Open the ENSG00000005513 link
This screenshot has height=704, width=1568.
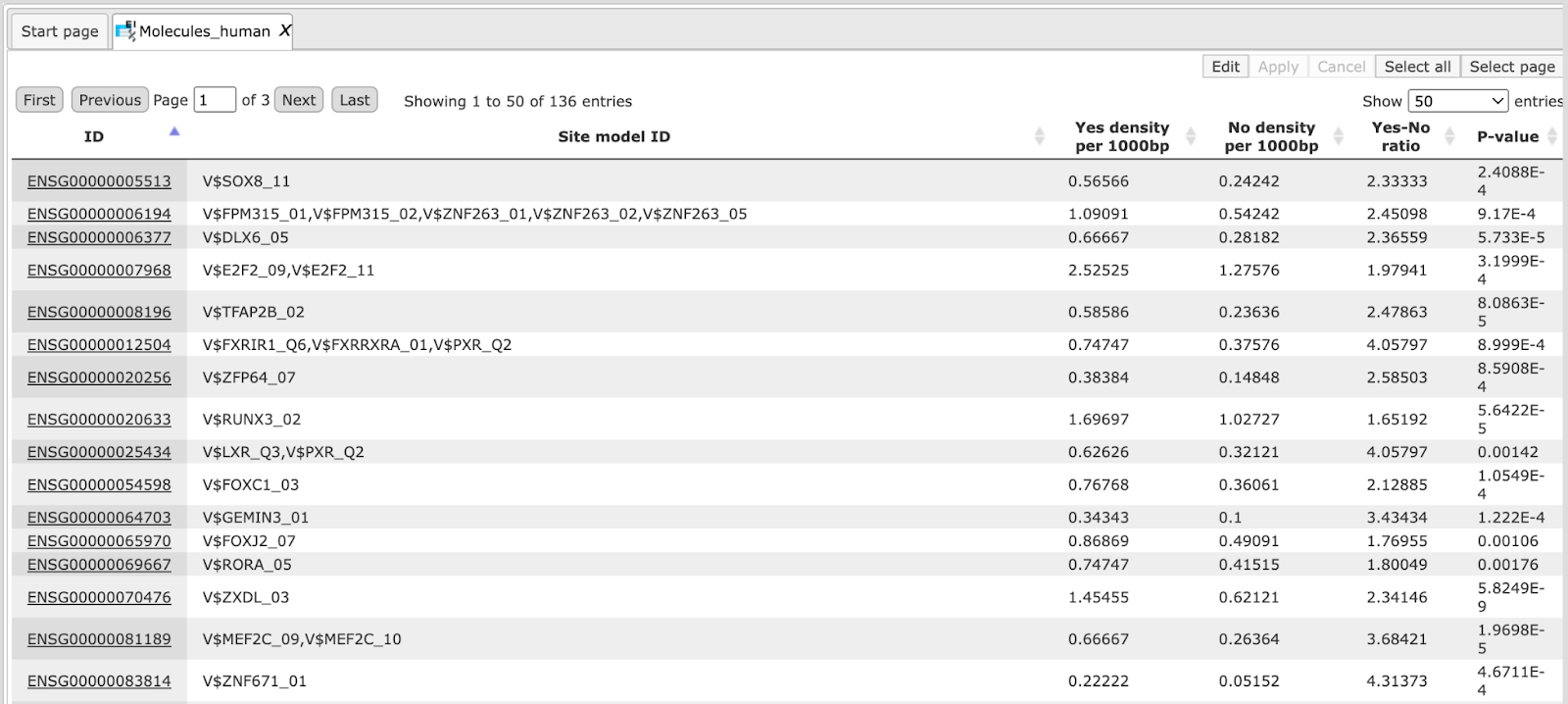99,181
